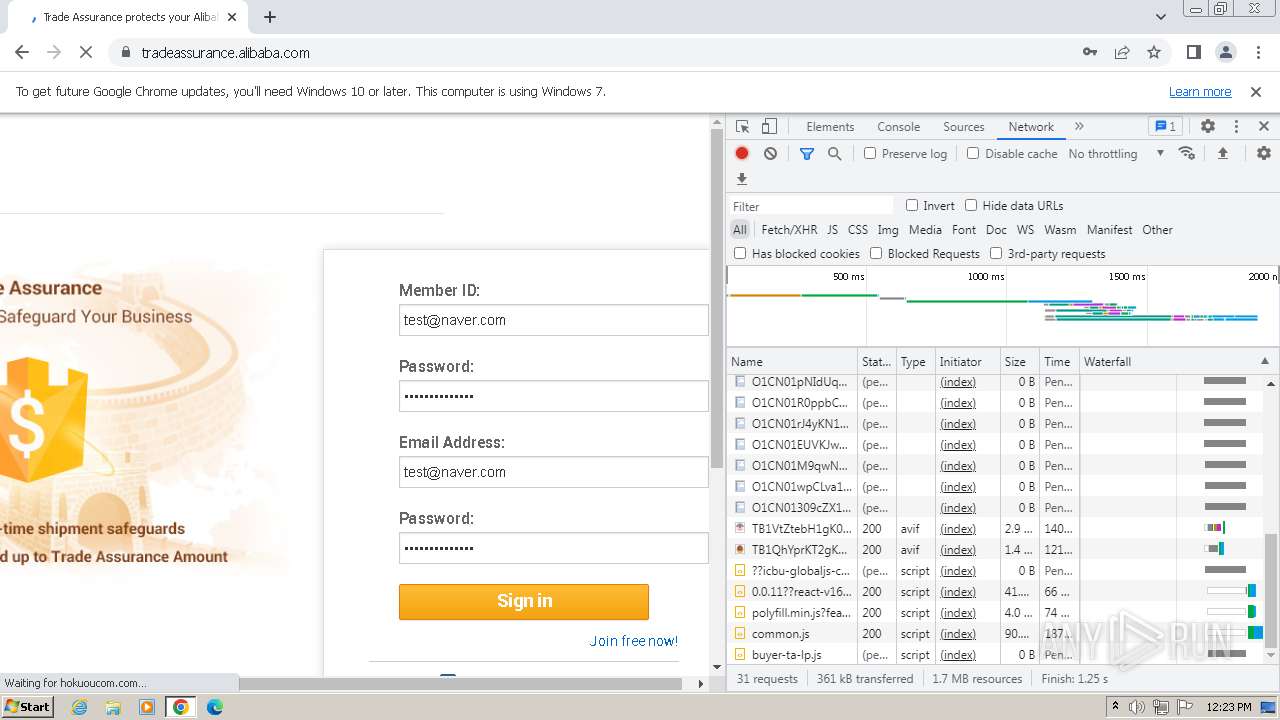Select the inspect element picker icon
The width and height of the screenshot is (1280, 720).
tap(742, 127)
